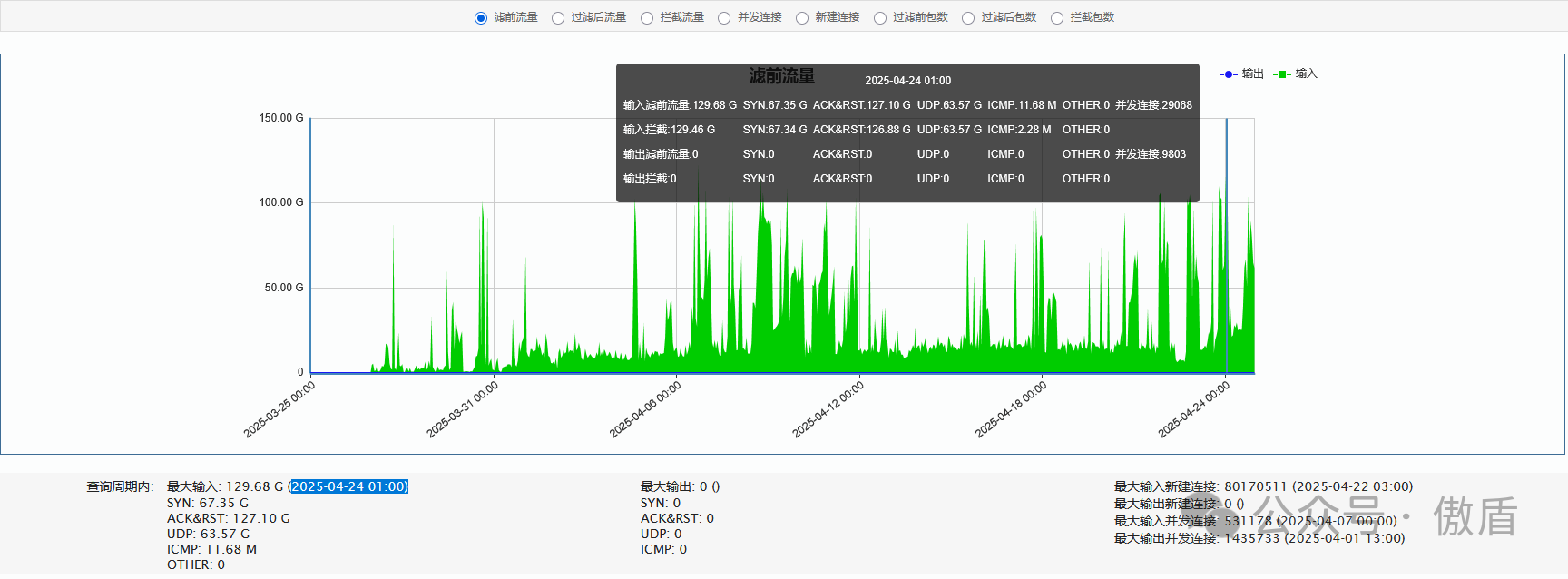Choose the 拦截流量 radio option
Screen dimensions: 1568x579
click(x=647, y=18)
